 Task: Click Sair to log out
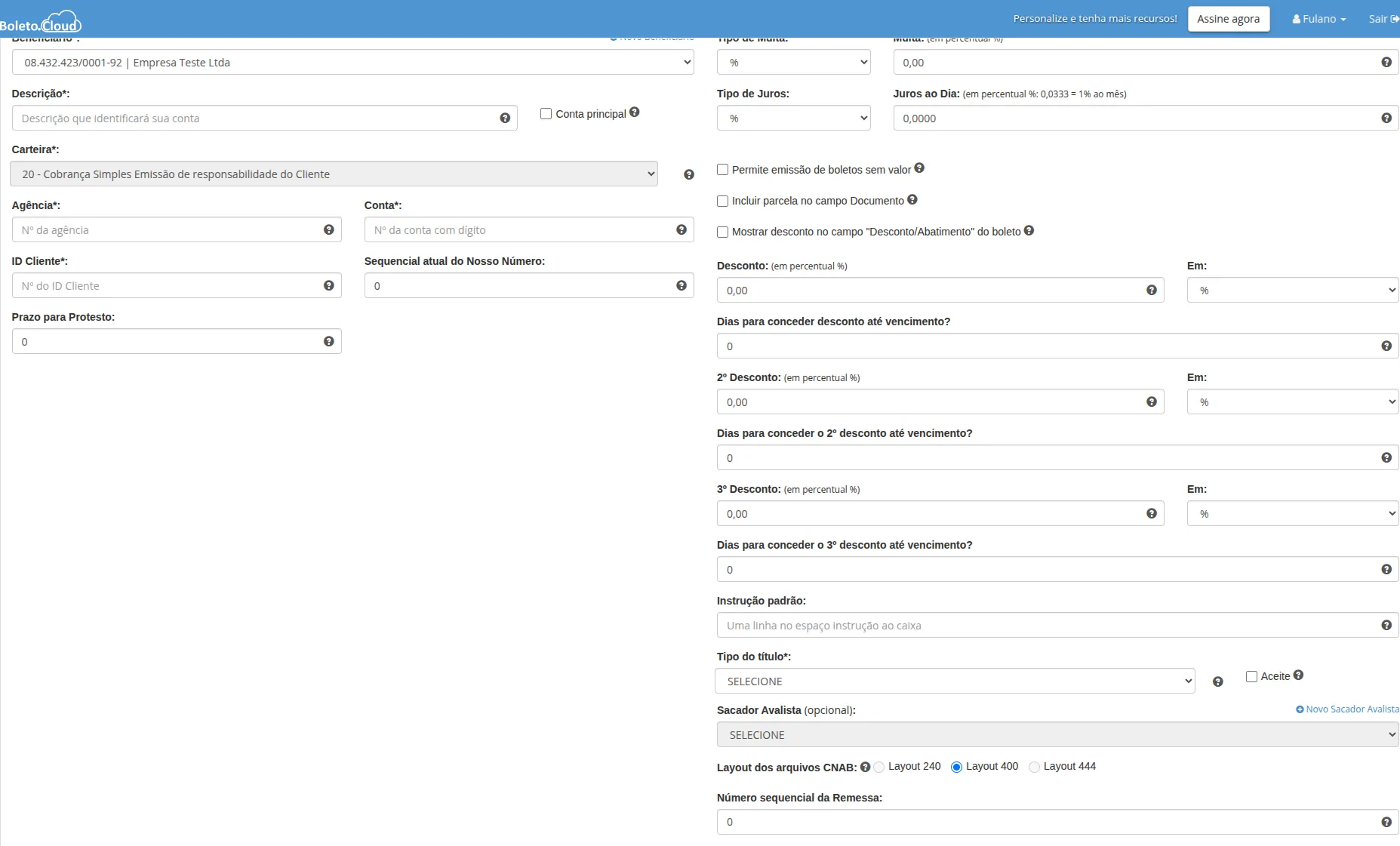(1383, 19)
